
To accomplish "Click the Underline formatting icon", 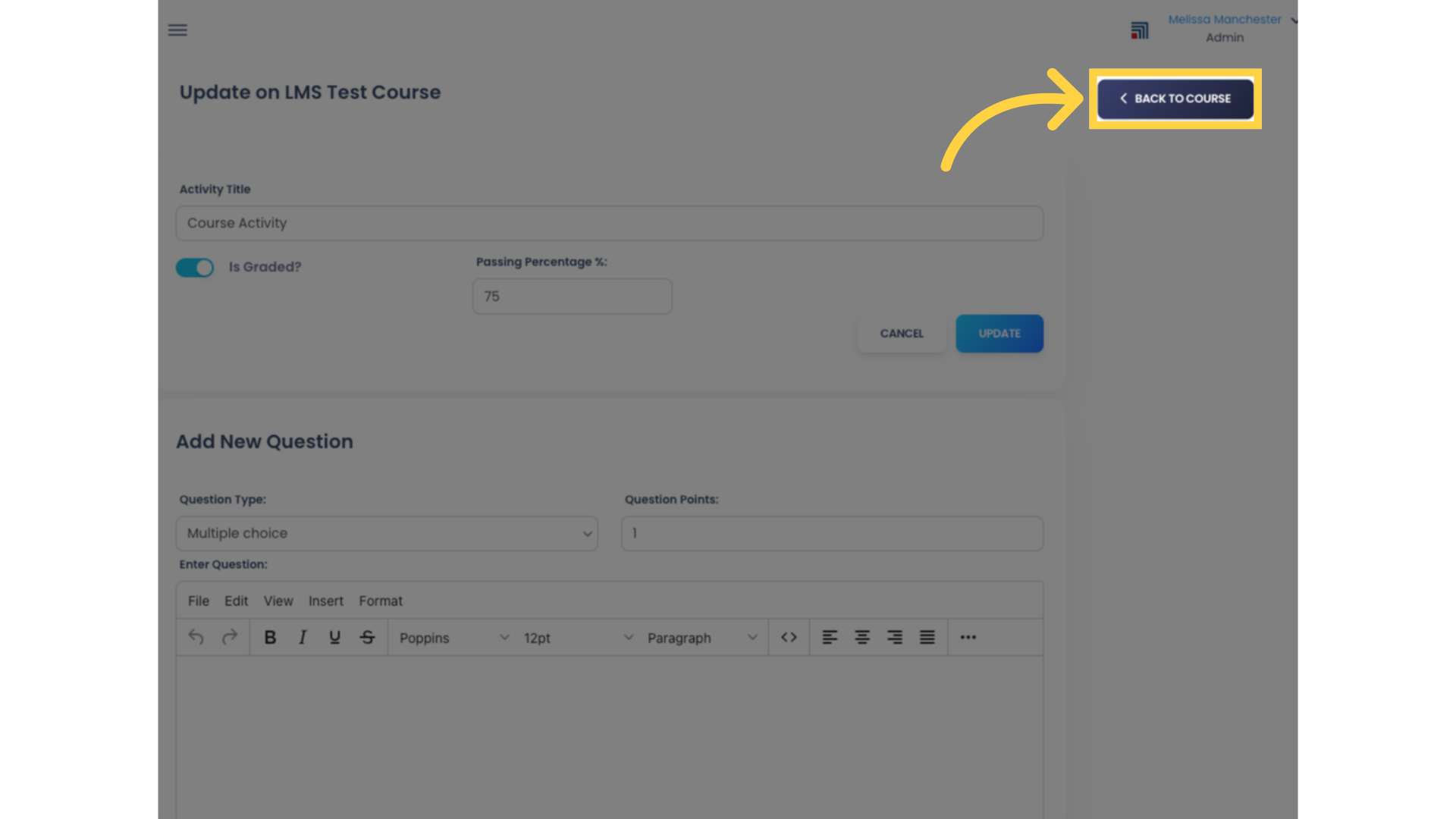I will (x=334, y=637).
